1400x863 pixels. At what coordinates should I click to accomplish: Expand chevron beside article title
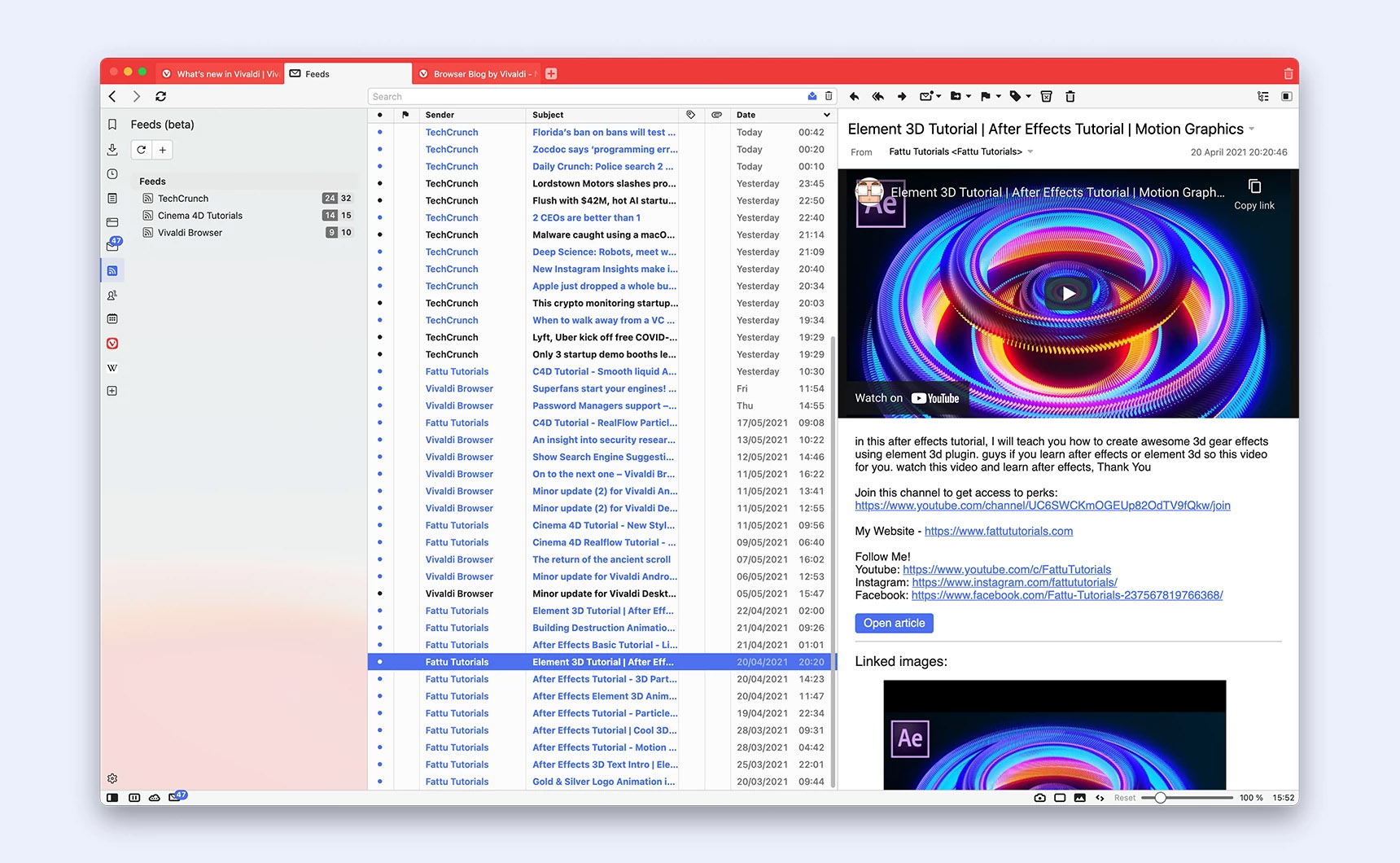tap(1252, 129)
